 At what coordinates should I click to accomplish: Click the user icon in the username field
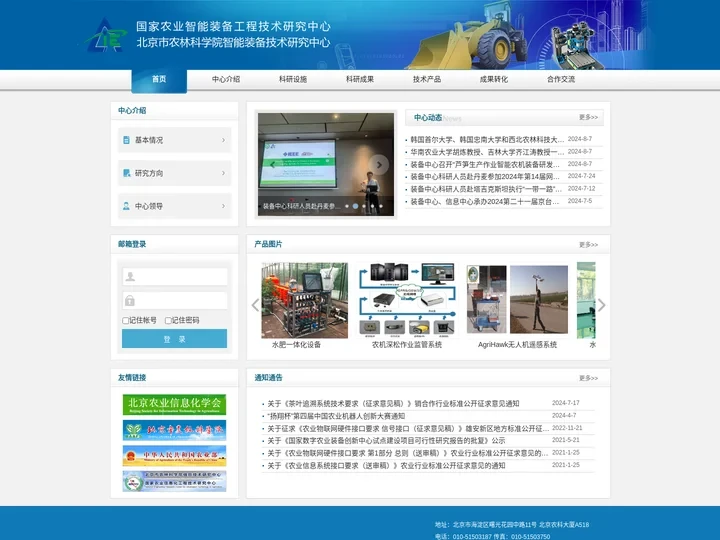[x=130, y=276]
